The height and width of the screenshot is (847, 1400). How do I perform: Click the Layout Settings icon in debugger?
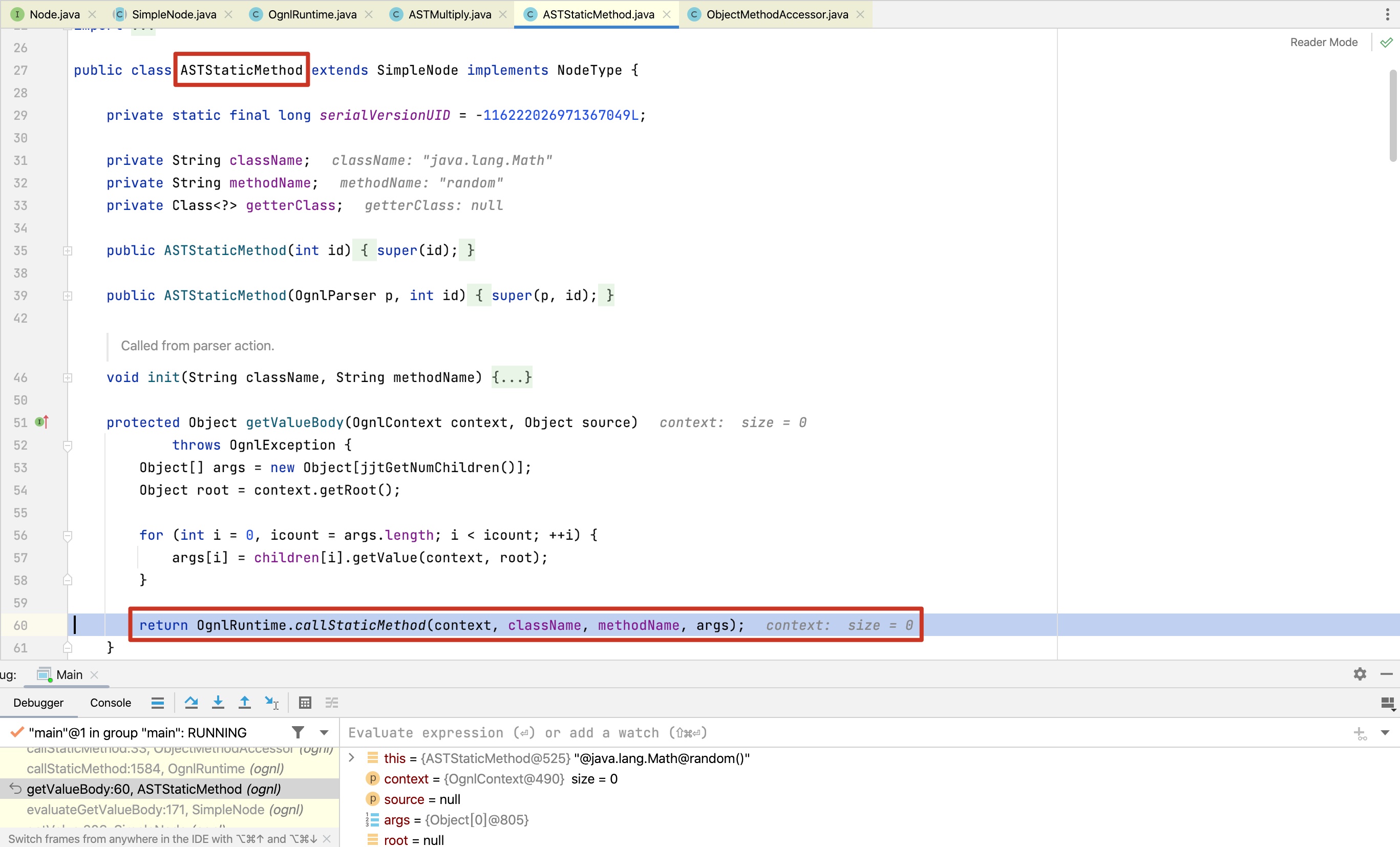pos(1388,703)
